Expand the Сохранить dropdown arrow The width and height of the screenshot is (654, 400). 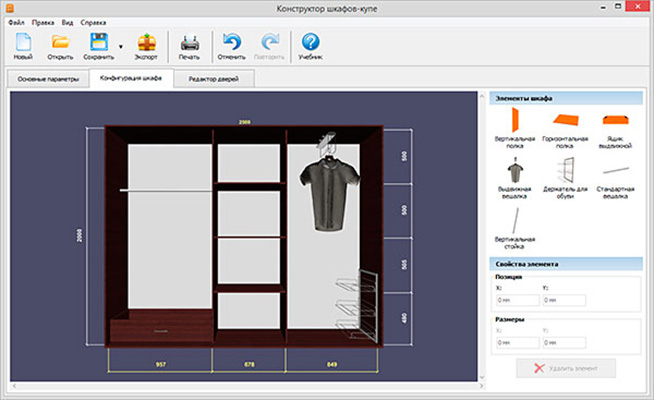[x=120, y=46]
